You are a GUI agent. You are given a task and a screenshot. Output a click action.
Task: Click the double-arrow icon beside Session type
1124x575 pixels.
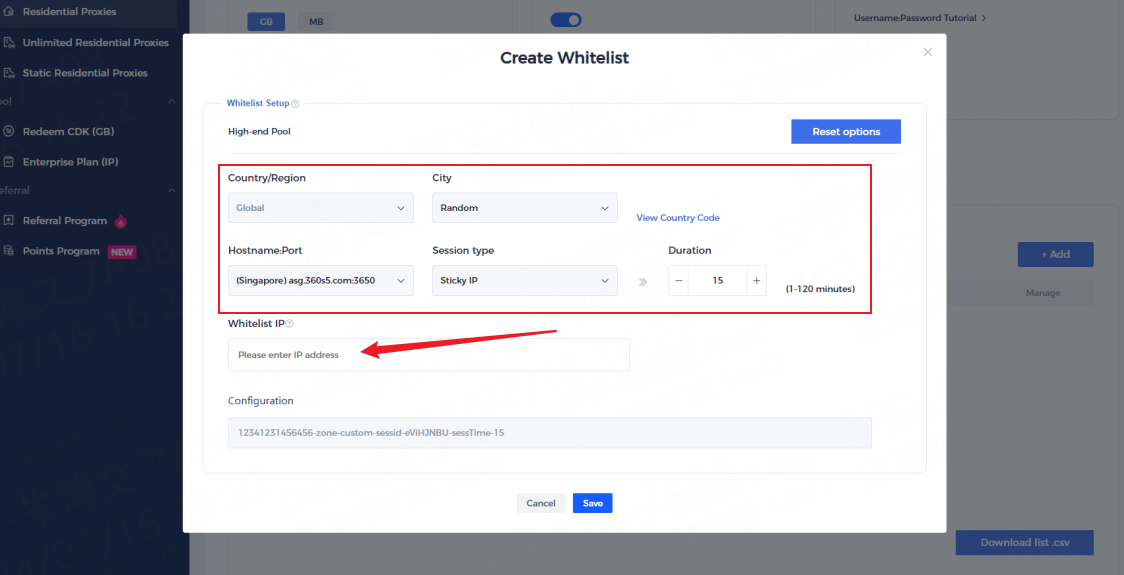click(x=642, y=282)
